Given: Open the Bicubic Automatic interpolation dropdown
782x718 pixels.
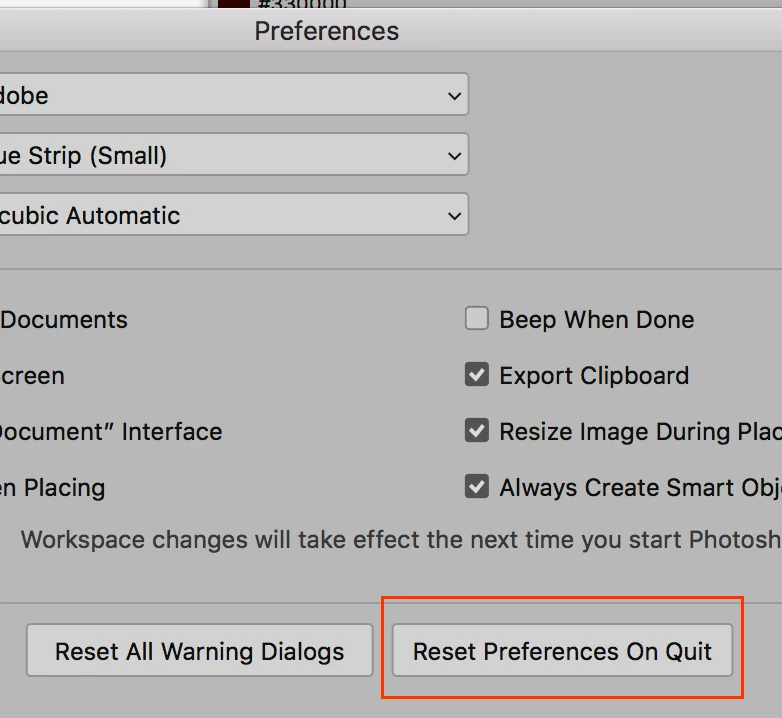Looking at the screenshot, I should (x=234, y=214).
